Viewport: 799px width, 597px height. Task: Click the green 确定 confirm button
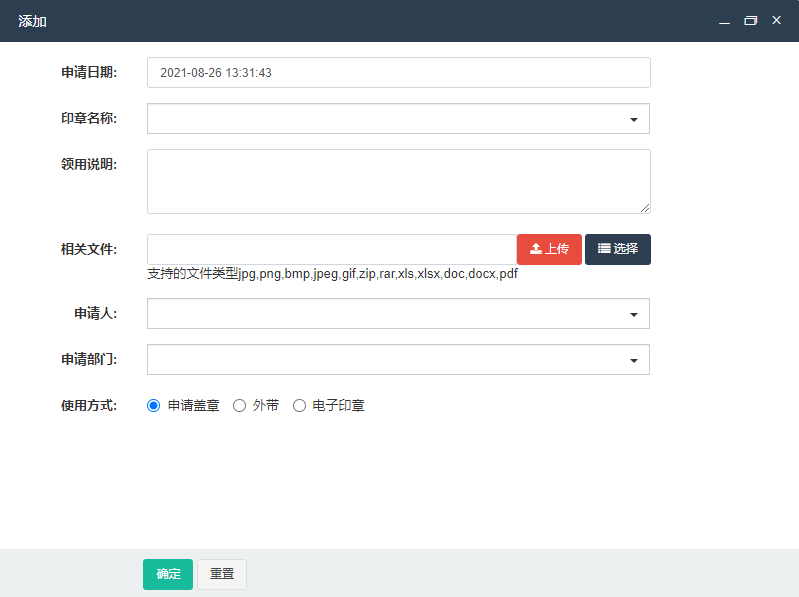(168, 574)
